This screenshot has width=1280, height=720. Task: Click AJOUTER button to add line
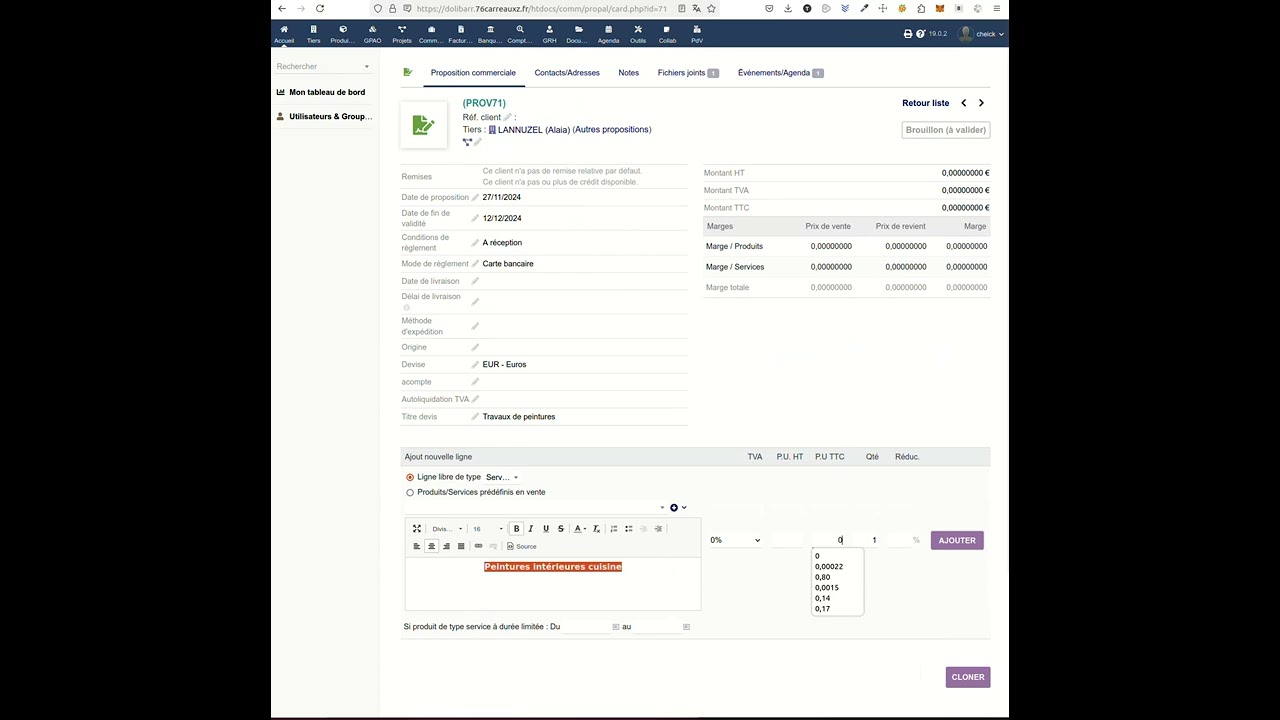[x=957, y=540]
